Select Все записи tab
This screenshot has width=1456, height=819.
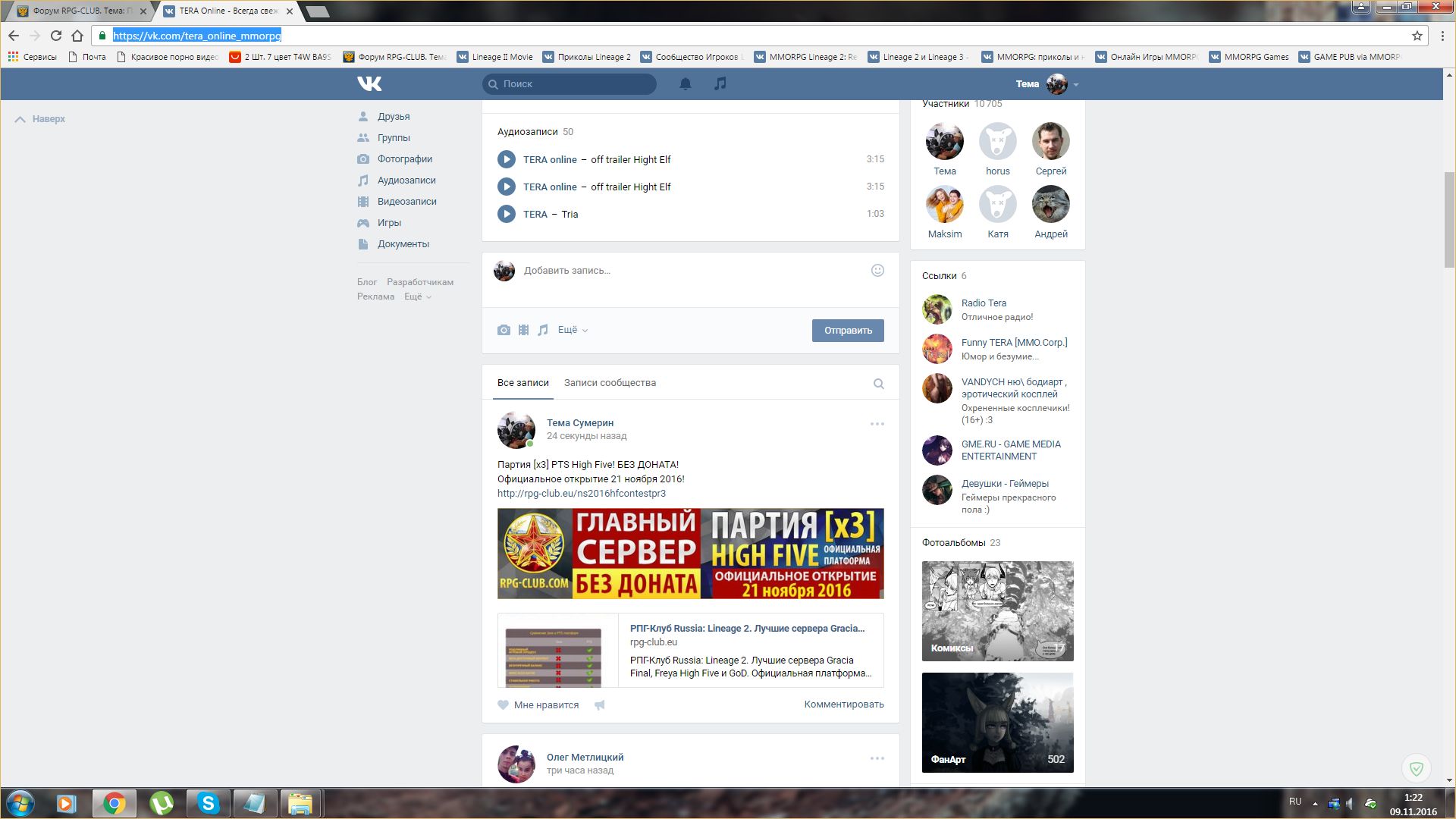[522, 383]
